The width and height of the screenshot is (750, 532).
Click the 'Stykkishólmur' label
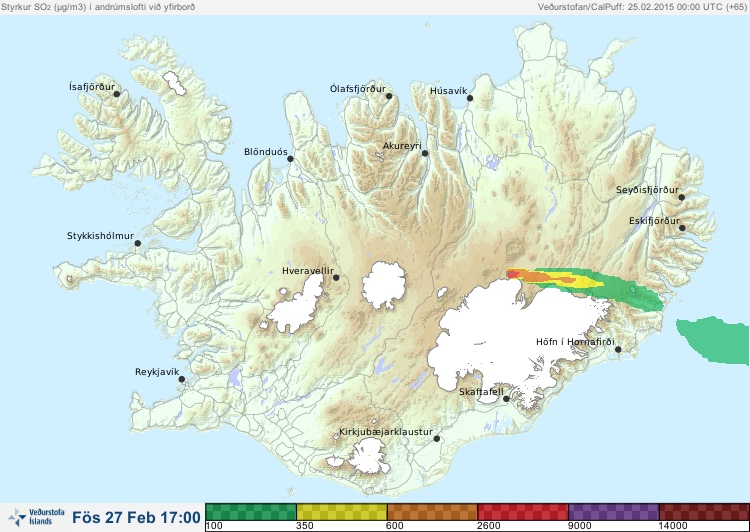point(100,236)
